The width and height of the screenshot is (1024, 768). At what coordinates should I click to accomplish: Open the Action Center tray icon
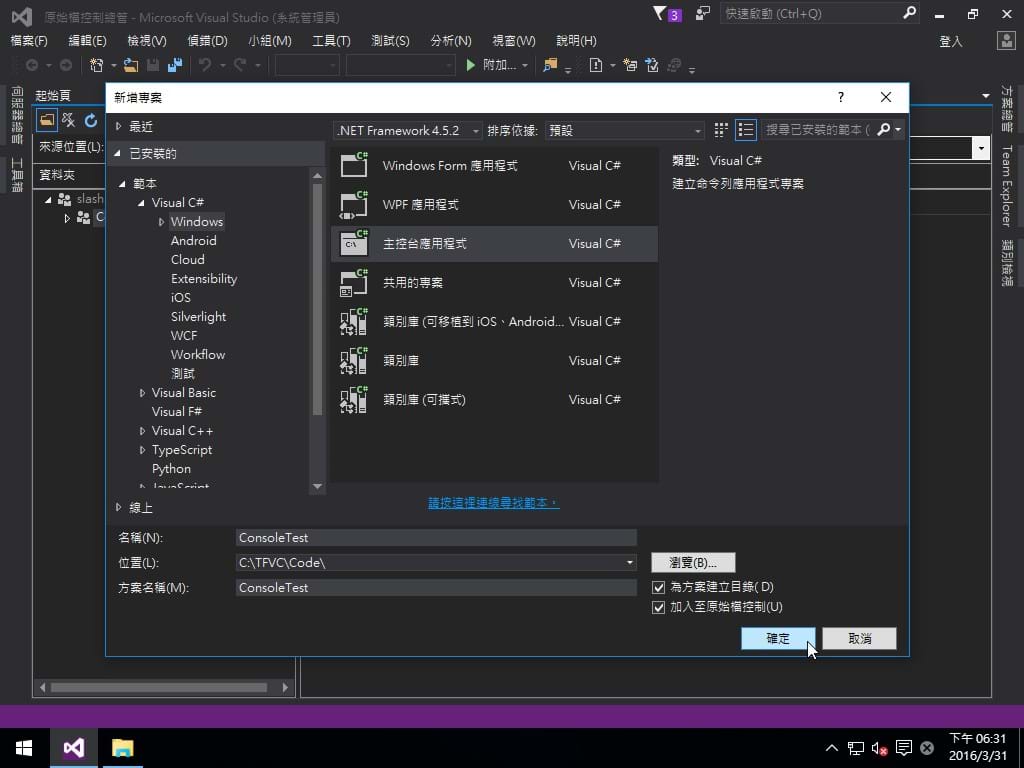904,748
